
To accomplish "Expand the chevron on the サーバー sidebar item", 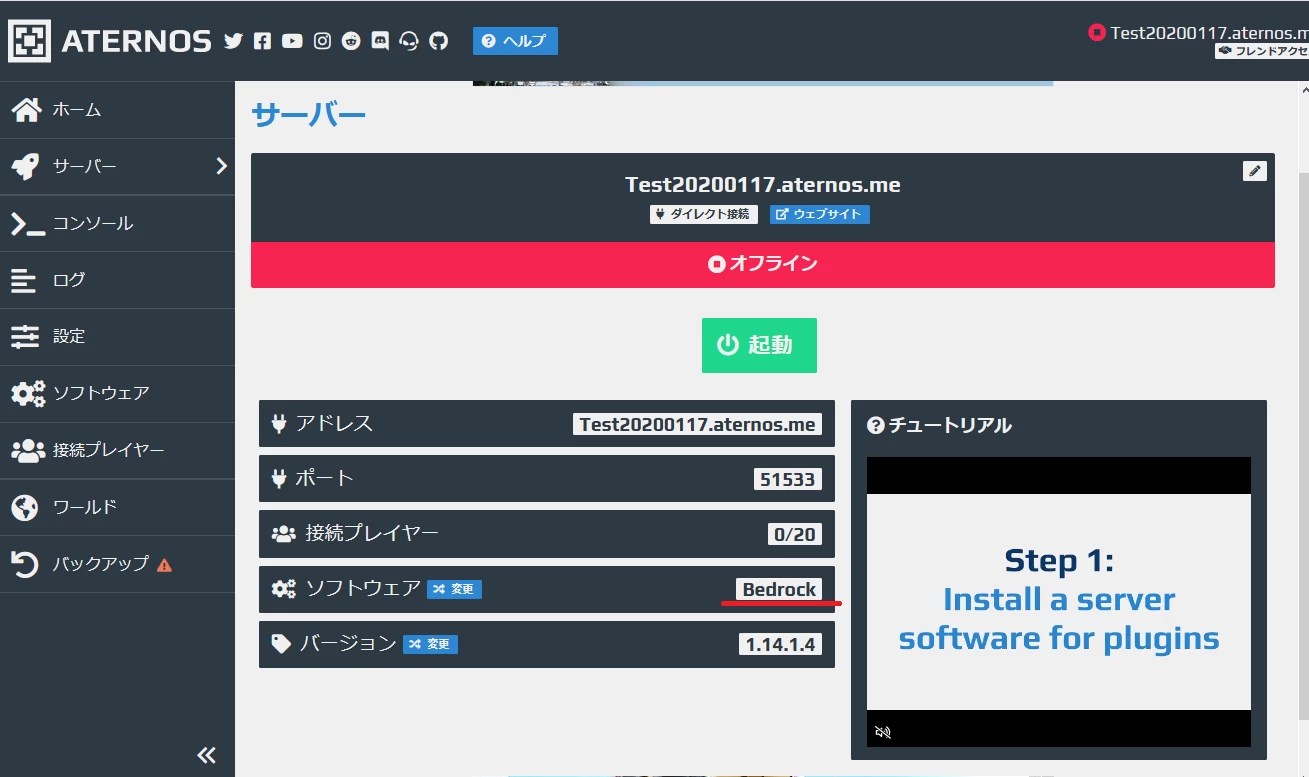I will click(x=222, y=166).
